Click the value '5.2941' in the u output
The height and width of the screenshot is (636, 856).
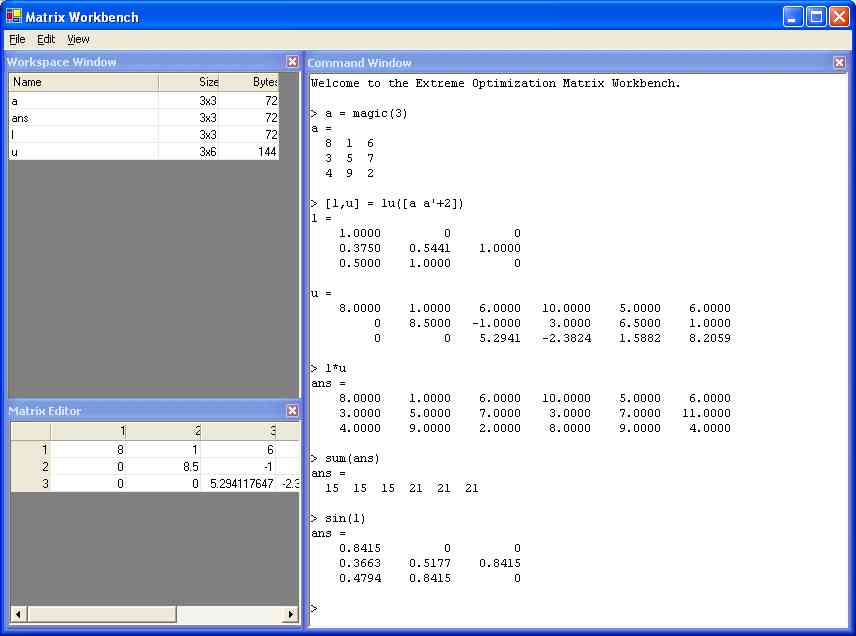coord(500,338)
